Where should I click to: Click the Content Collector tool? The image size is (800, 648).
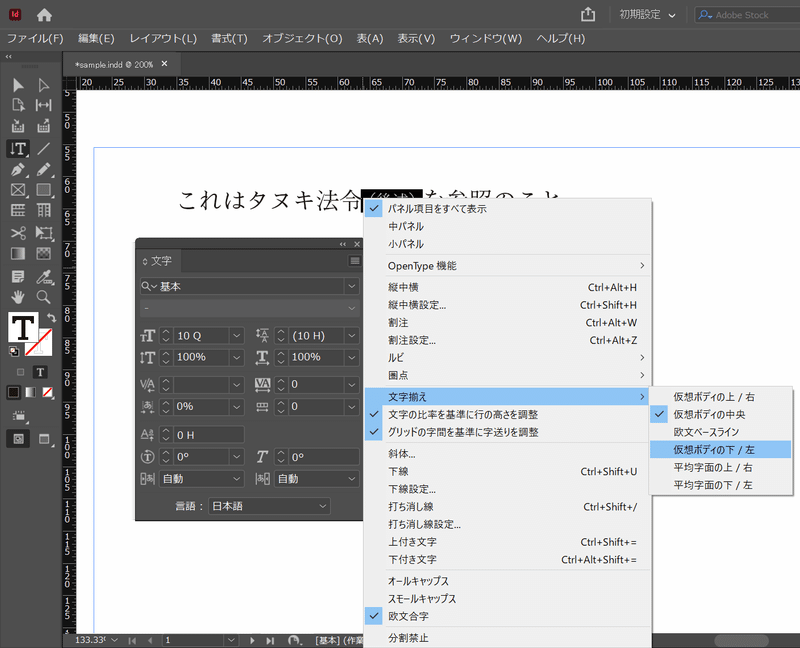[x=18, y=126]
